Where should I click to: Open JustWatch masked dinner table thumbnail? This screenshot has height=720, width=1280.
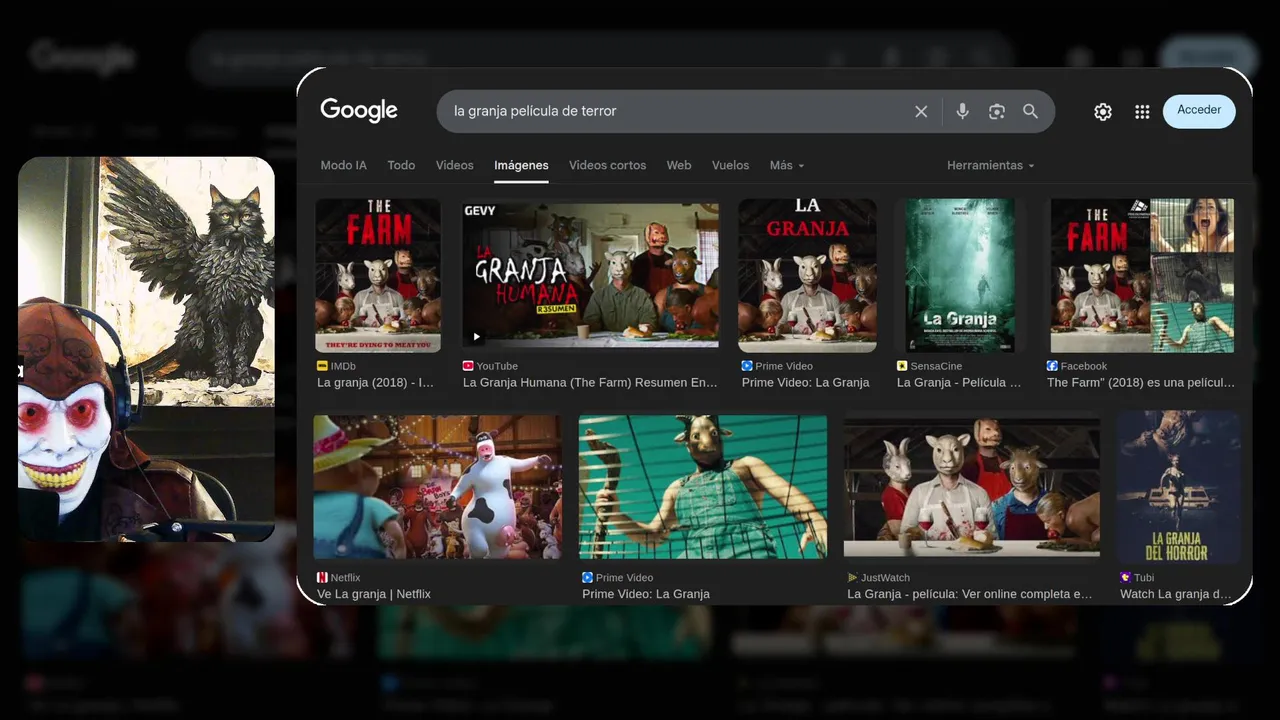(x=972, y=487)
